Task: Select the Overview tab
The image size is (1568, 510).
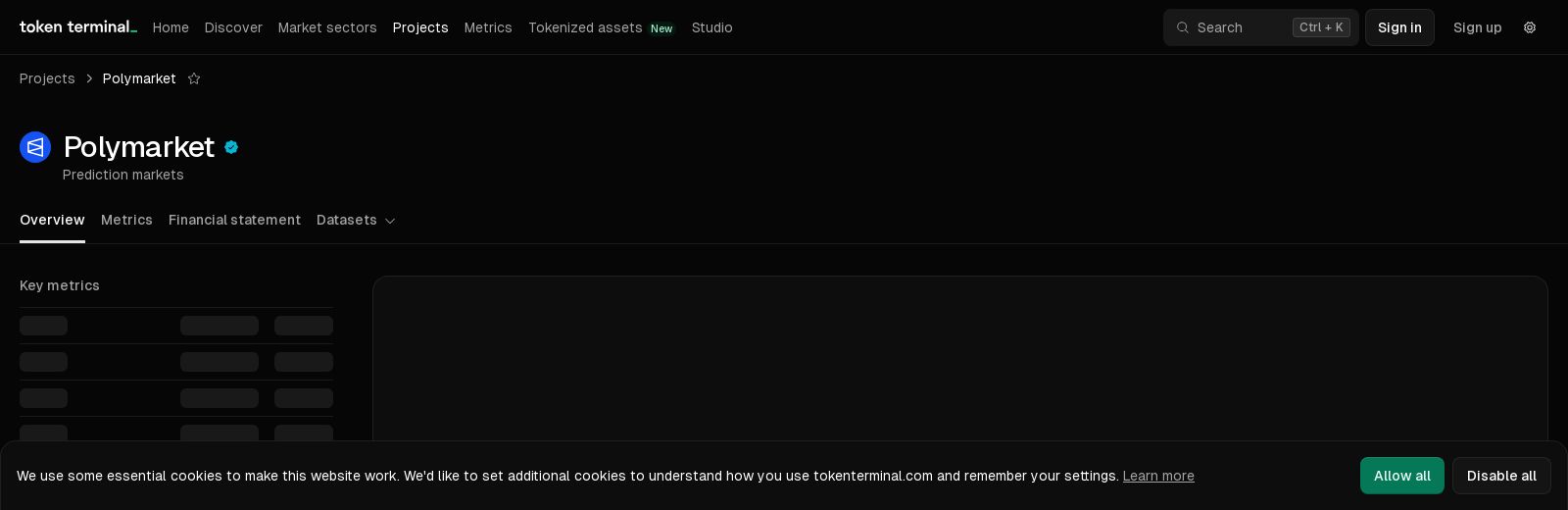Action: tap(52, 220)
